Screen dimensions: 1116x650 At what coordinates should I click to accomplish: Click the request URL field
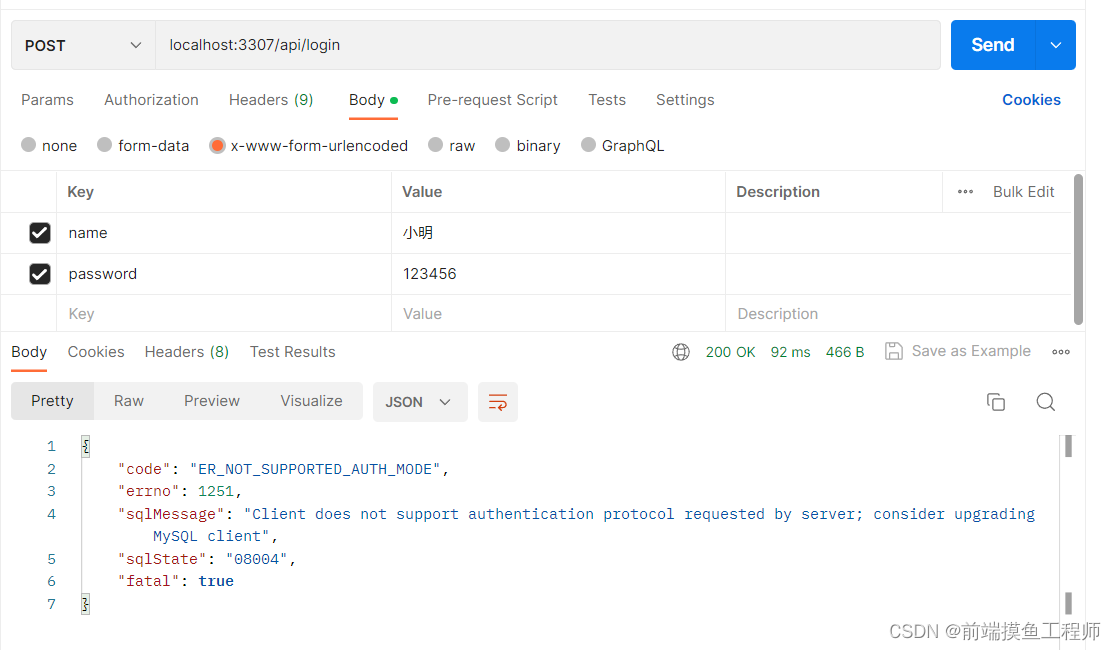400,45
